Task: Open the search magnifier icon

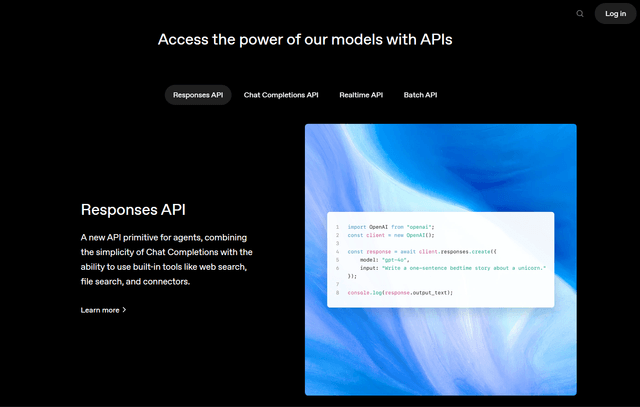Action: (580, 14)
